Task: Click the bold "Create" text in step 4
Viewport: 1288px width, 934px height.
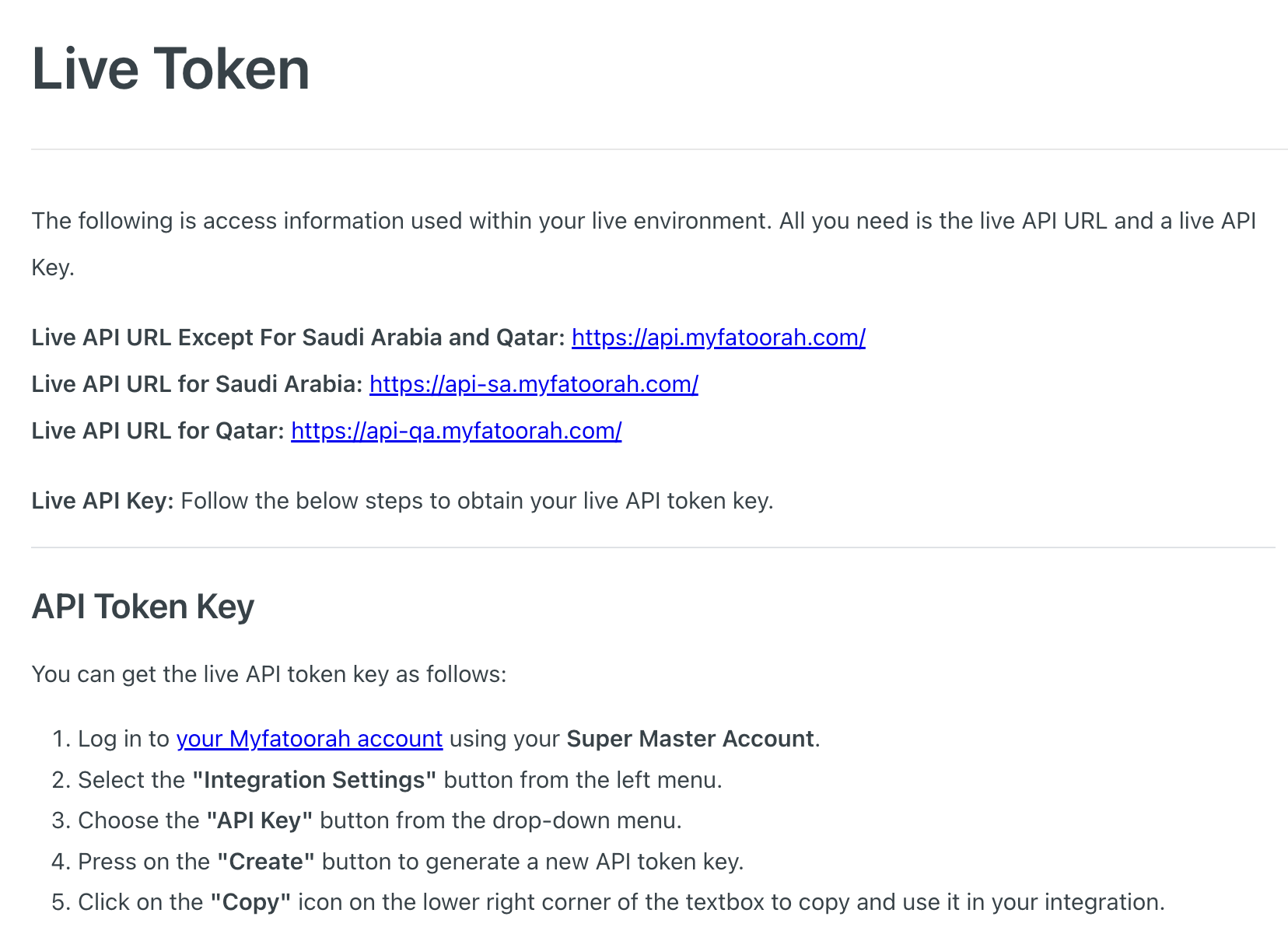Action: (x=265, y=862)
